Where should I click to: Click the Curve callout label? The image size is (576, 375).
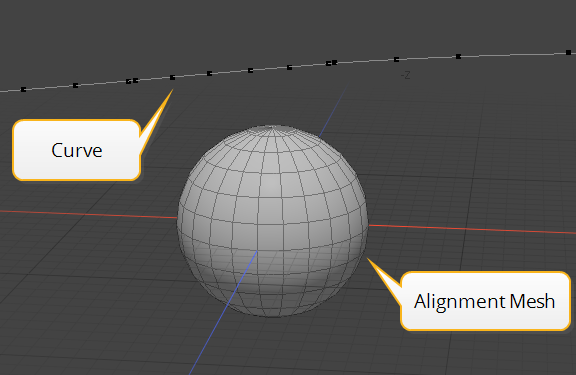click(77, 150)
